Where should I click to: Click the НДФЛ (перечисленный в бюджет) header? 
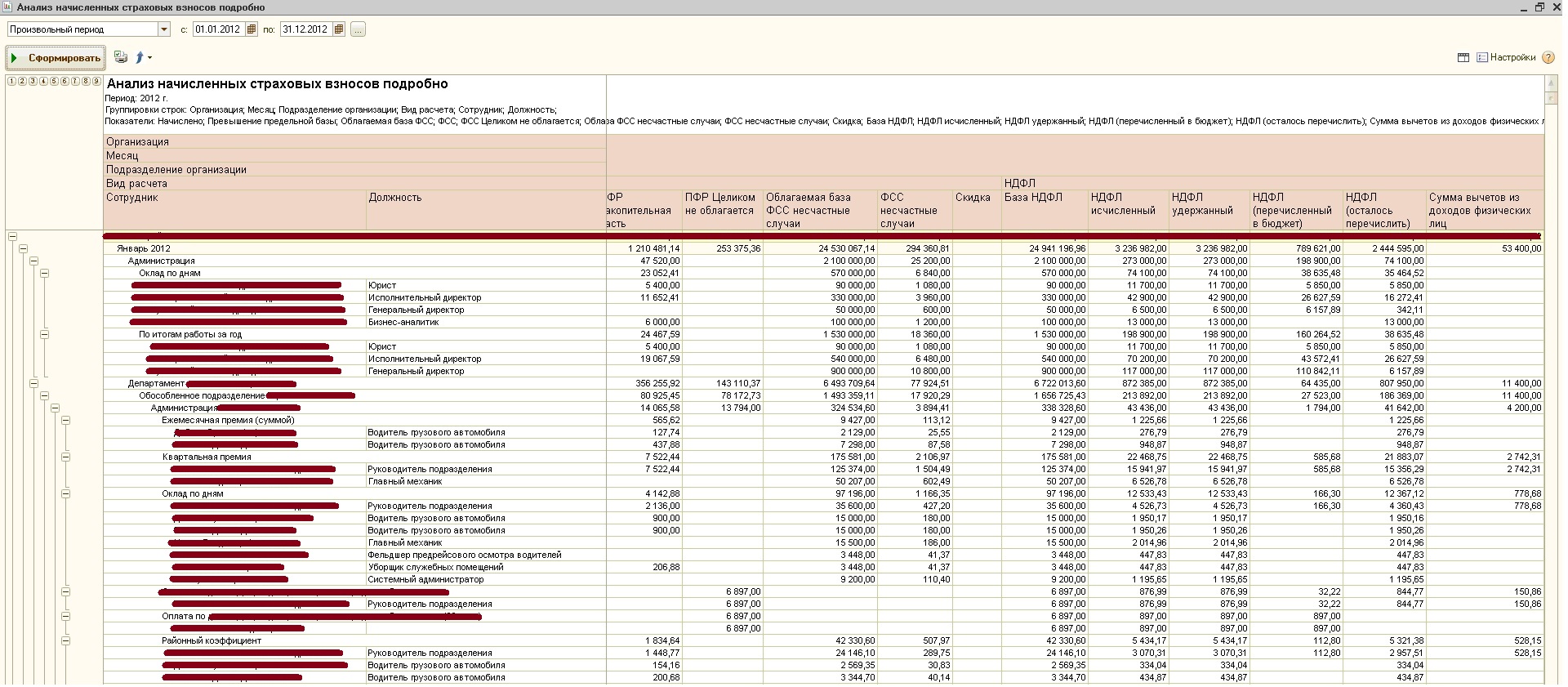point(1296,210)
